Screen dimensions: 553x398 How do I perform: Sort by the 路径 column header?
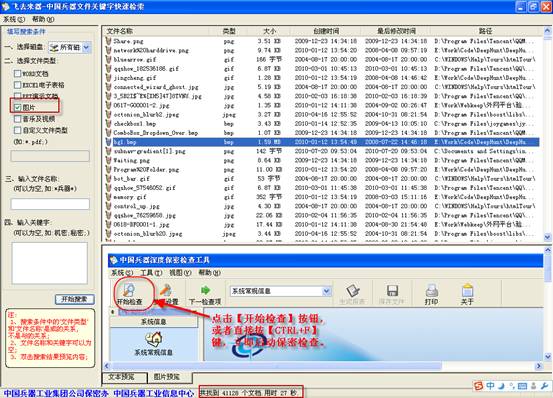(x=486, y=31)
